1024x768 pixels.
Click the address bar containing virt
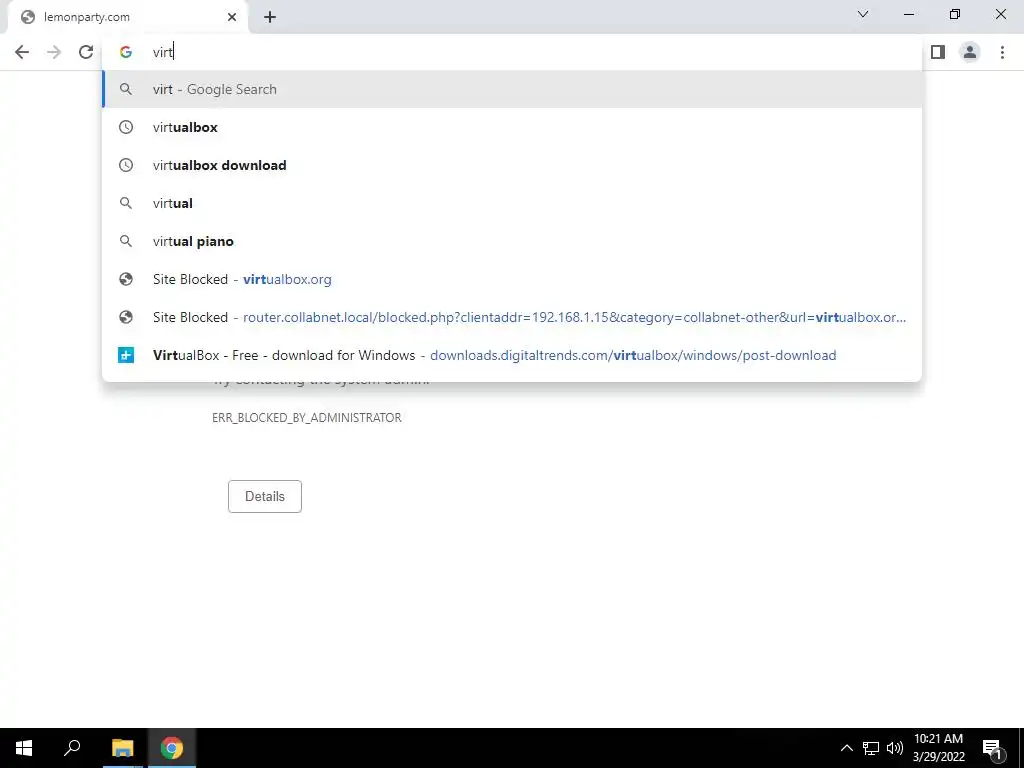coord(512,52)
